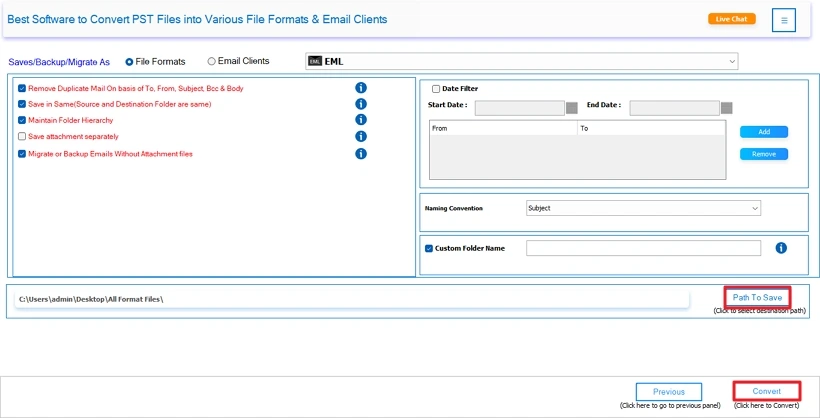Open the Naming Convention Subject dropdown
This screenshot has height=418, width=820.
click(x=643, y=208)
